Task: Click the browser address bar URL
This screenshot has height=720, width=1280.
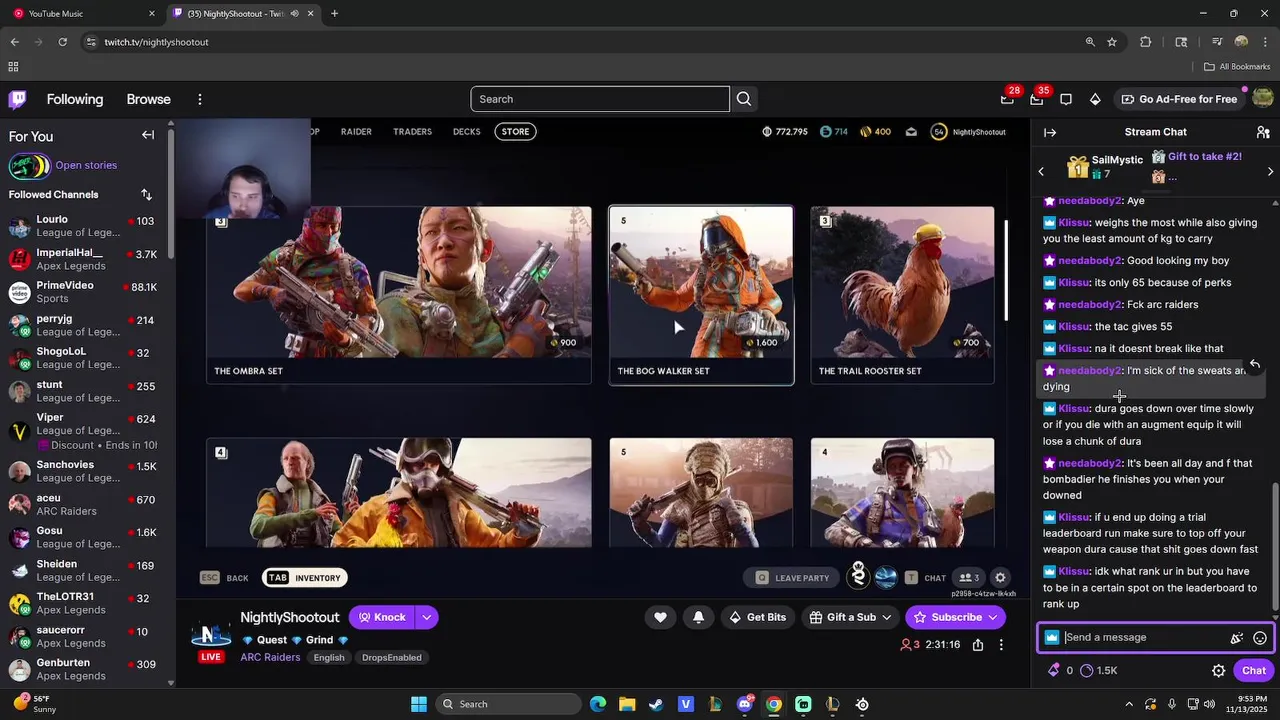Action: tap(156, 42)
